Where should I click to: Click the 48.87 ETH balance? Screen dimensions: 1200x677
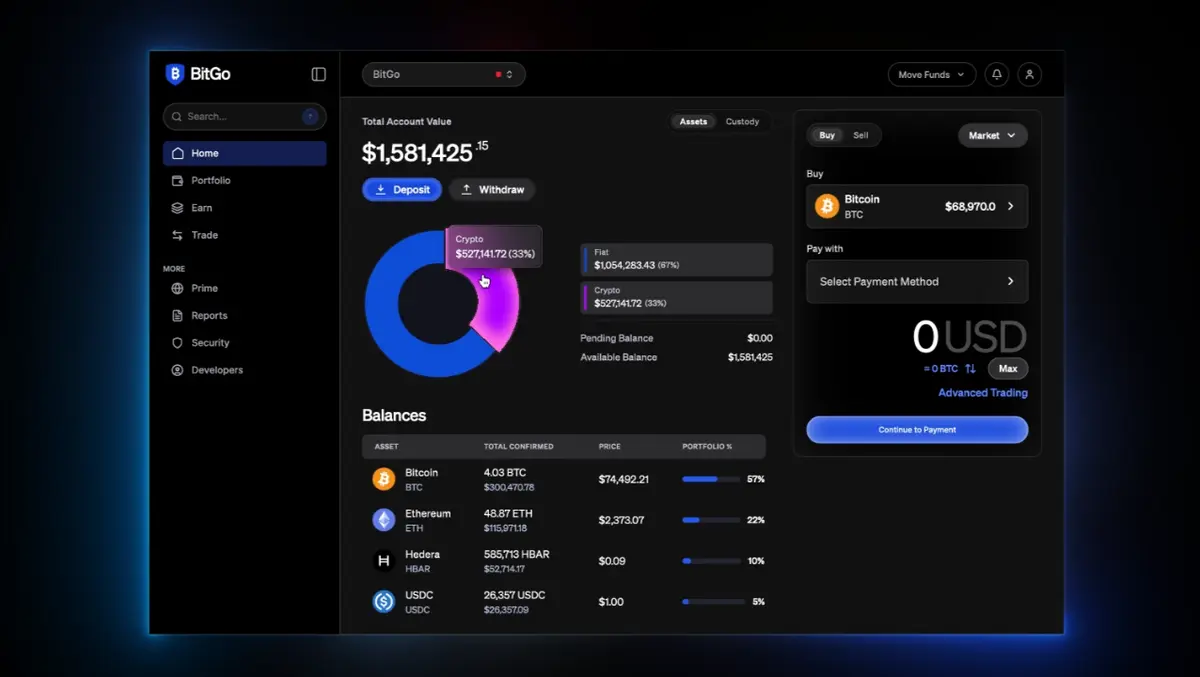coord(508,513)
